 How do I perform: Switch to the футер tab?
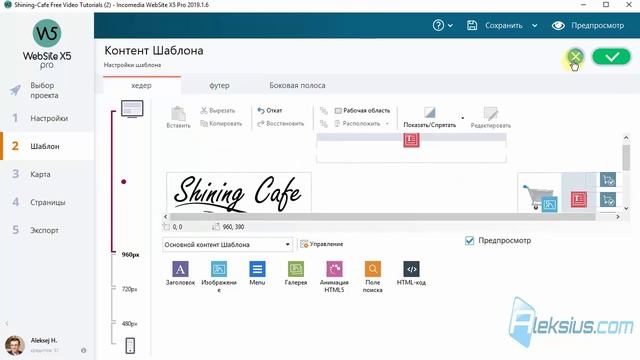[x=219, y=85]
